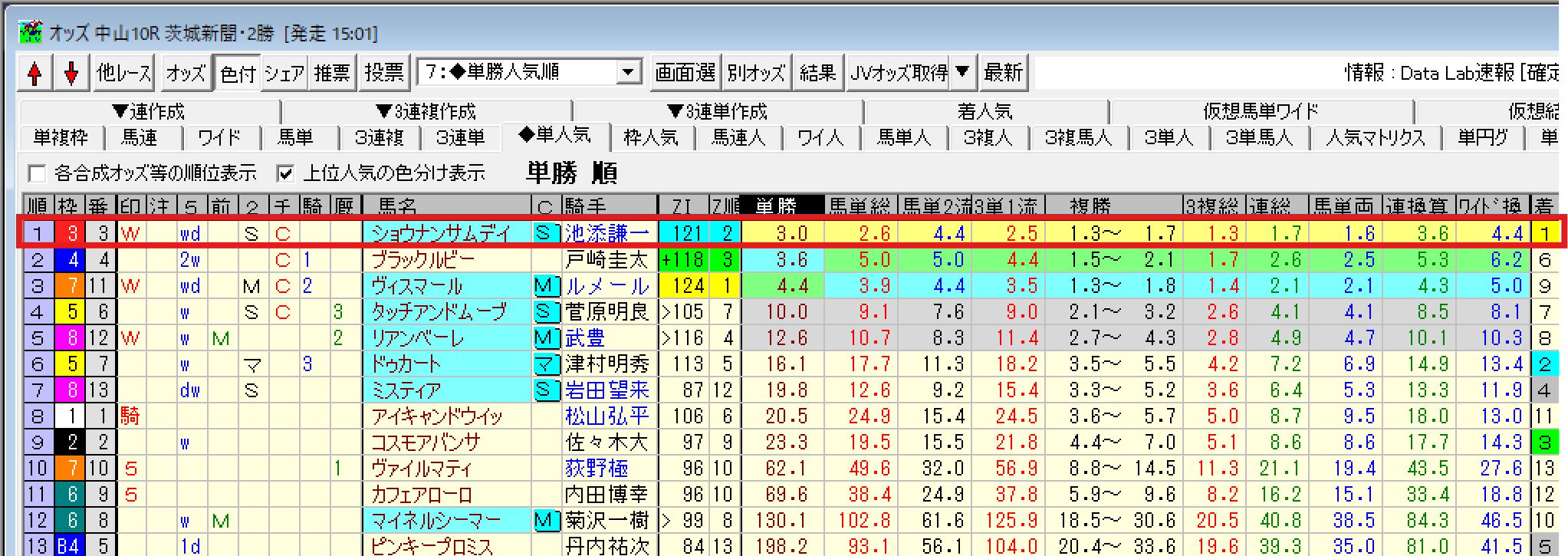
Task: Click the M badge beside マイネルシーマー
Action: [544, 521]
